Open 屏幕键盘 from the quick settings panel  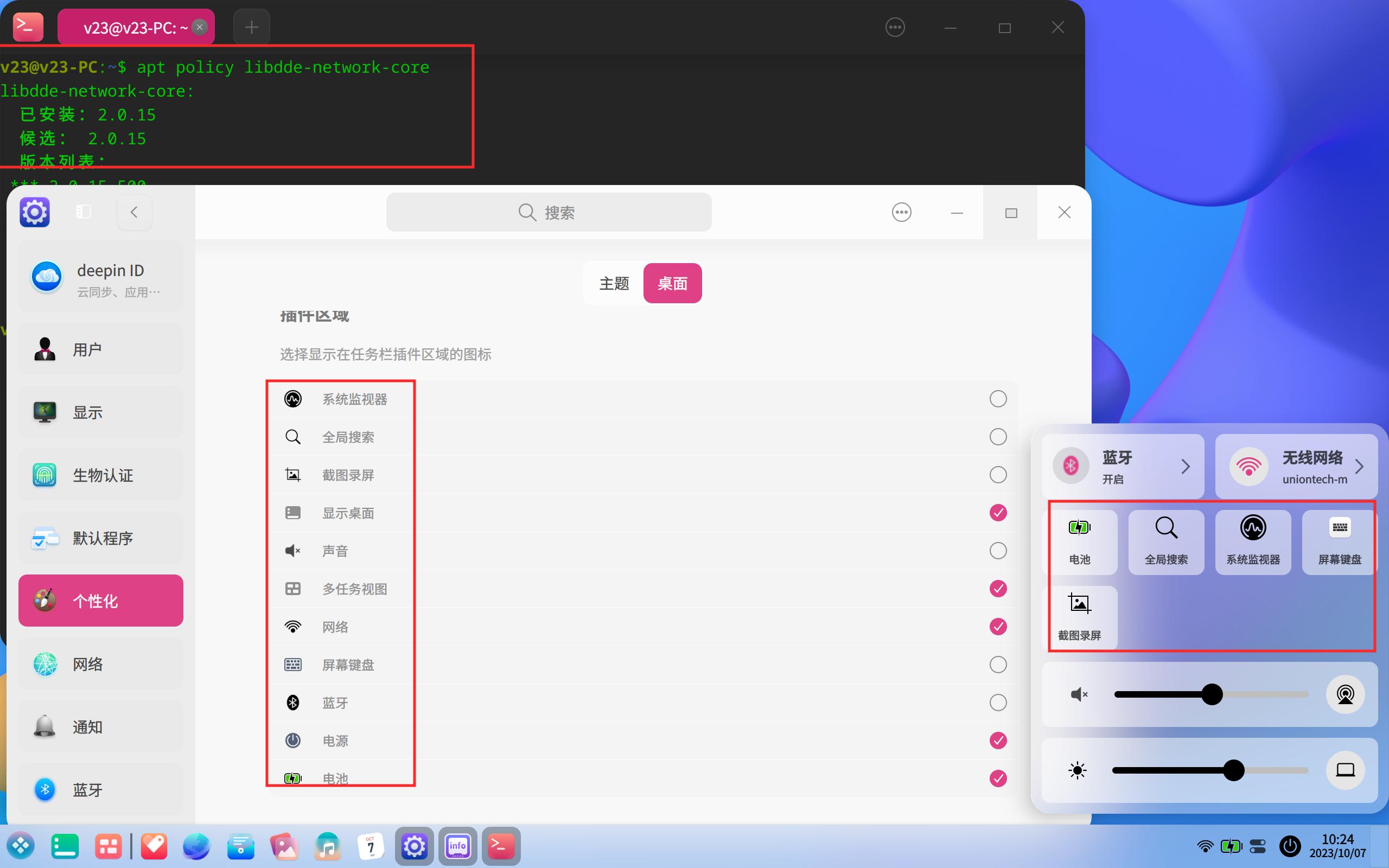(1339, 540)
